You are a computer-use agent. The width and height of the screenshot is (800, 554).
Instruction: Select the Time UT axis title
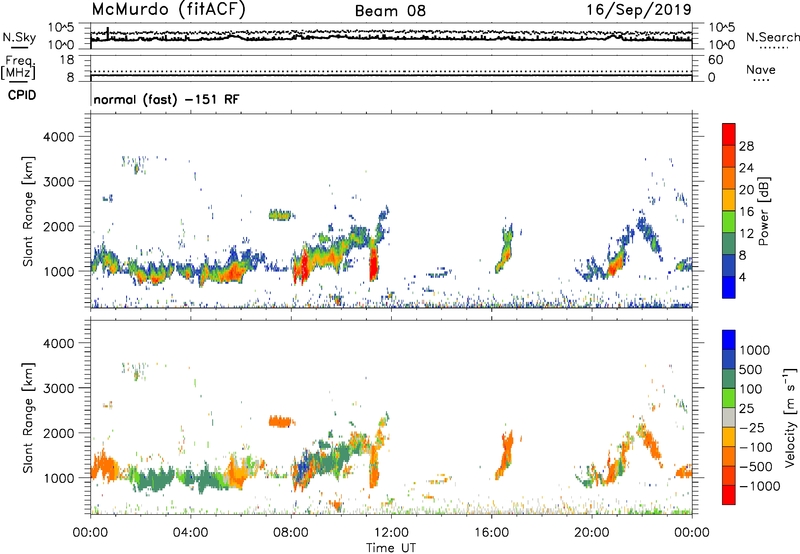pos(391,548)
